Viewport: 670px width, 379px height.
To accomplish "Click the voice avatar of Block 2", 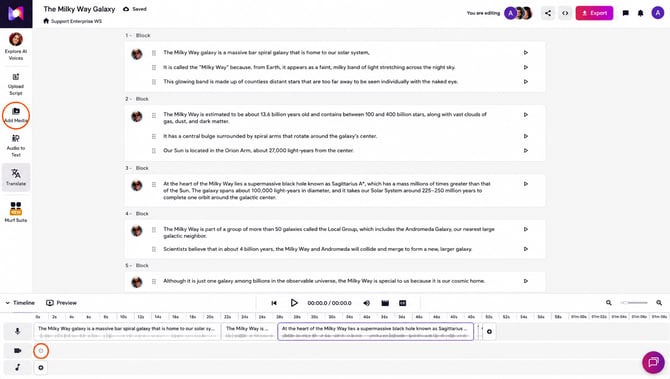I will click(137, 116).
